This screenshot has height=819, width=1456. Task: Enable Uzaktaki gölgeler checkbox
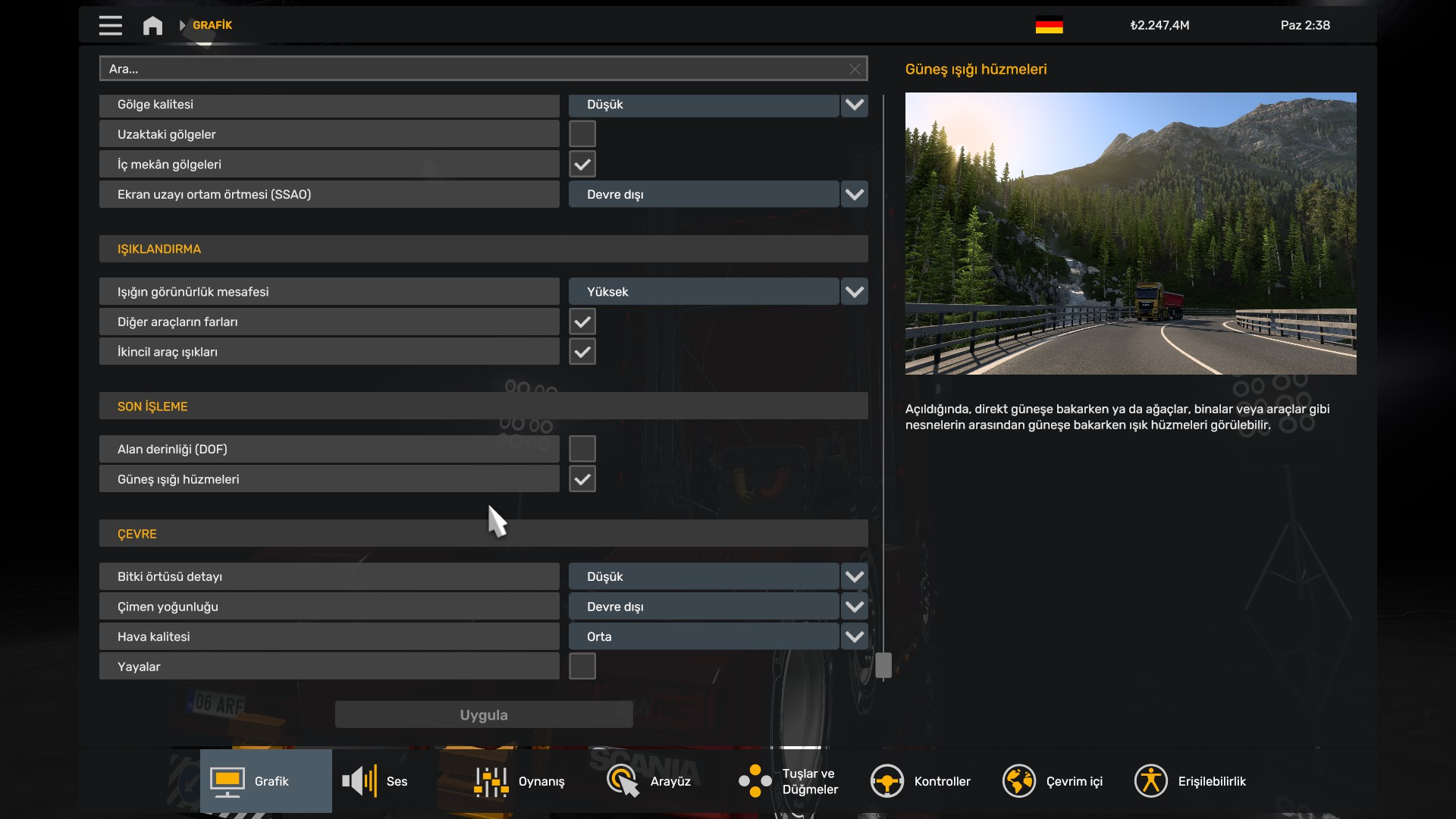pos(582,134)
